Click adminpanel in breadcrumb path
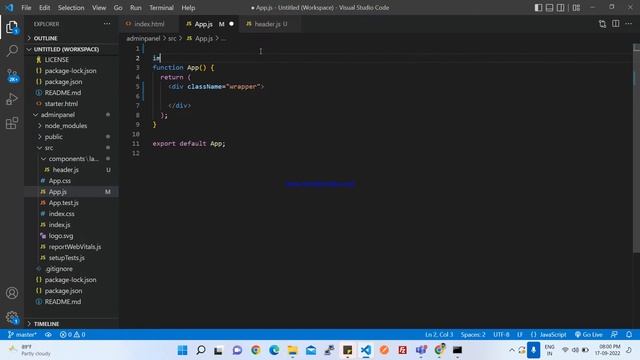Viewport: 640px width, 360px height. pyautogui.click(x=143, y=38)
